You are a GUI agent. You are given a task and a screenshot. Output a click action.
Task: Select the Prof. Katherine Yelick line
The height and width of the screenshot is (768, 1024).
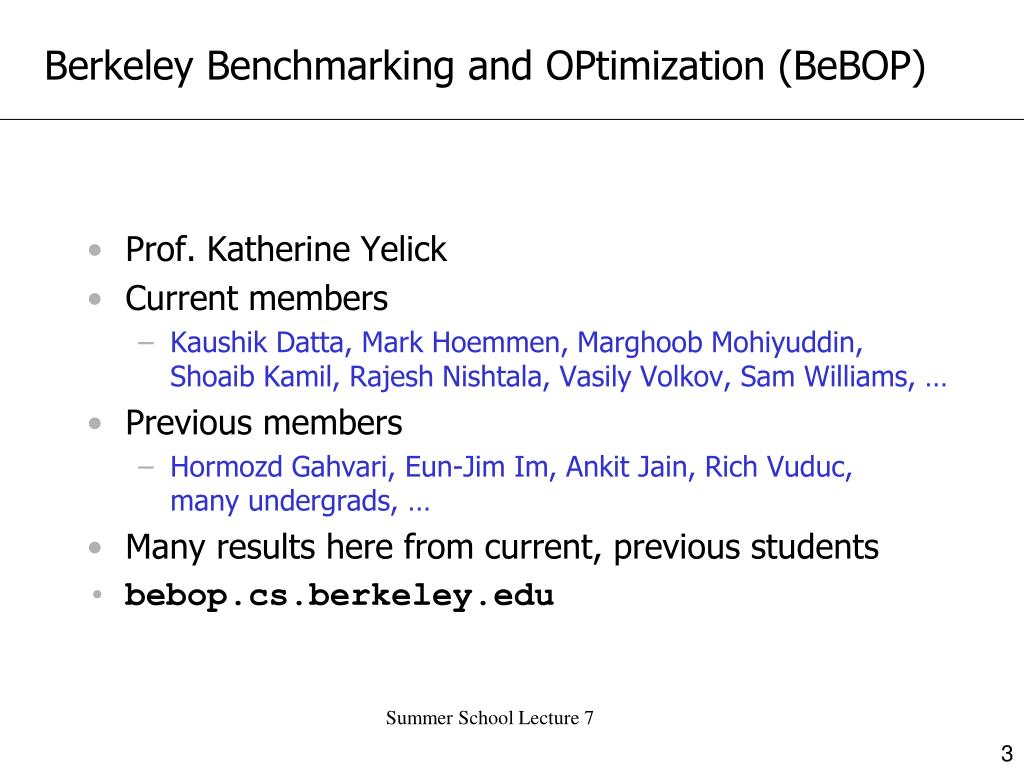tap(285, 249)
